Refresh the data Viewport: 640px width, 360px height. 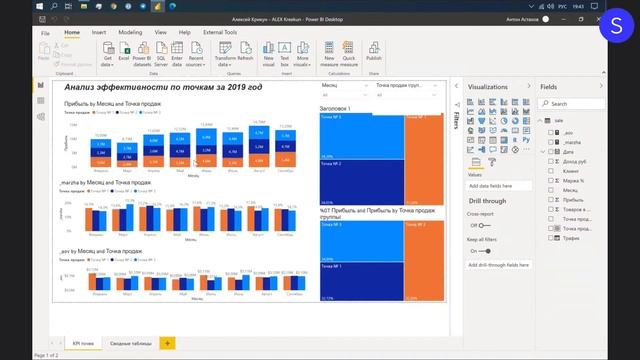pos(245,52)
